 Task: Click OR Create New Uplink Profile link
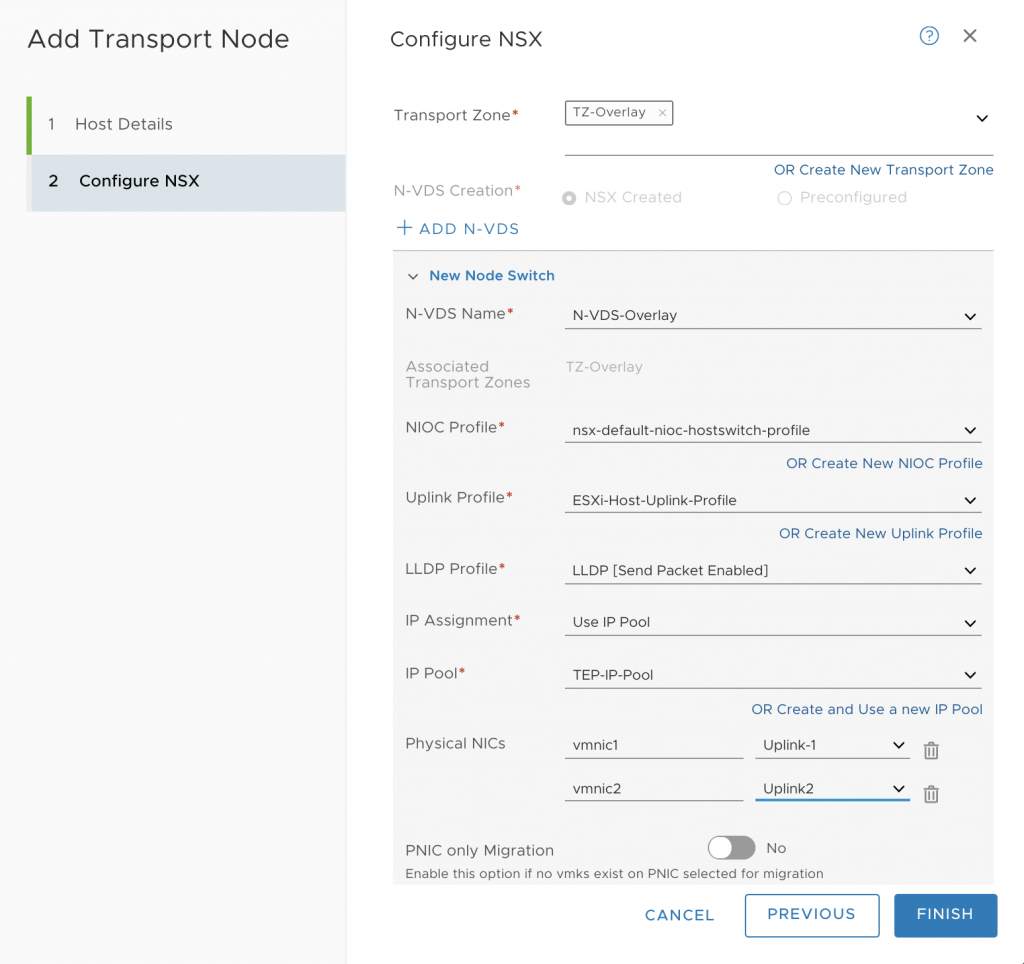(880, 534)
